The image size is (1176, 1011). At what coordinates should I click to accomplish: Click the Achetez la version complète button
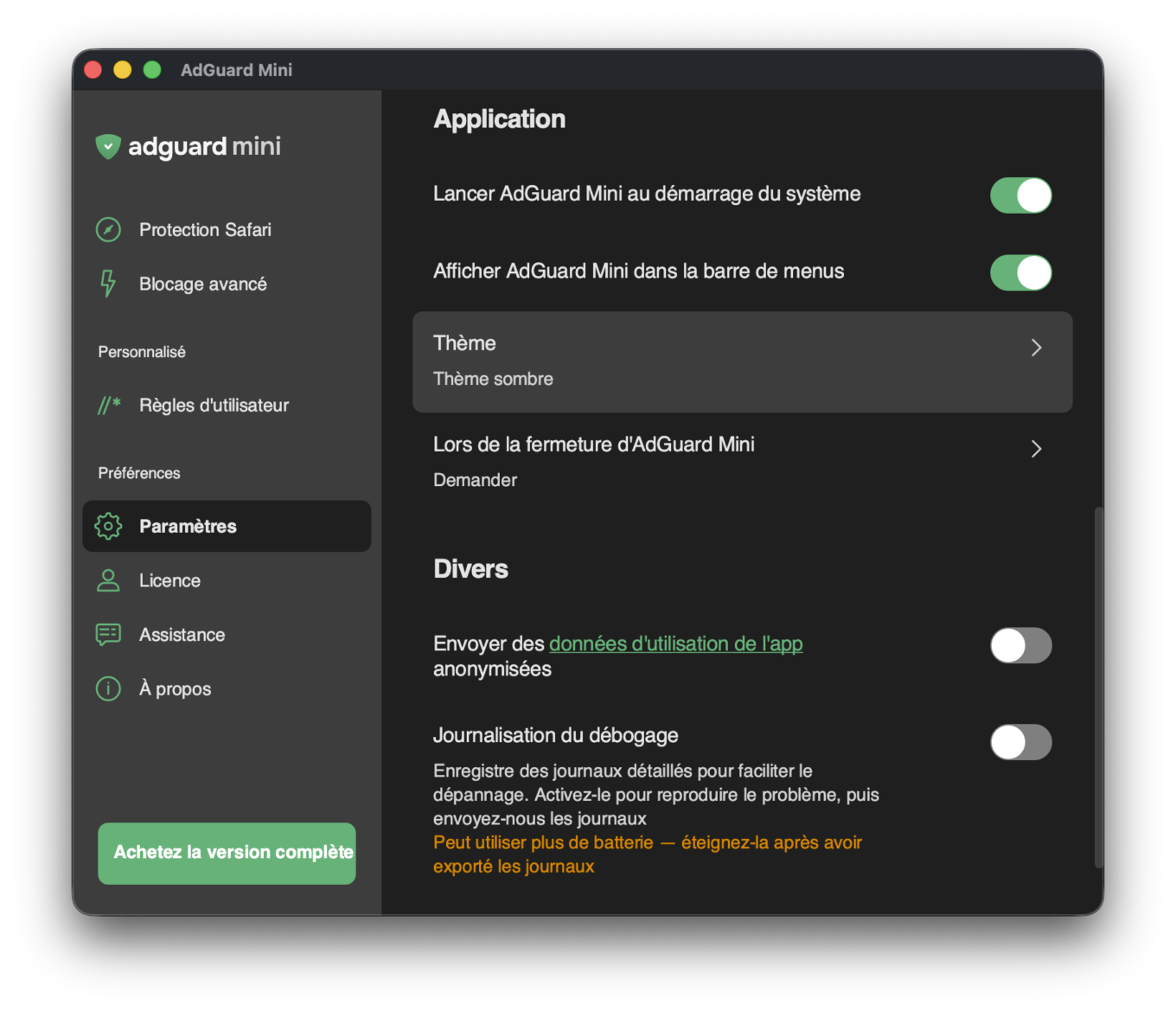227,854
